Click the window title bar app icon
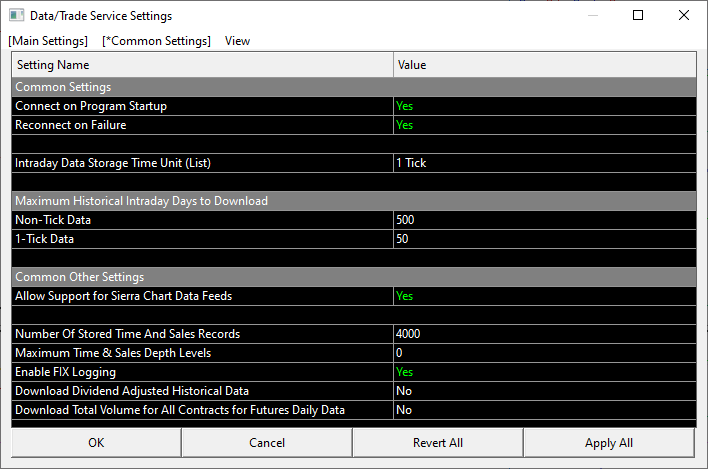Image resolution: width=708 pixels, height=469 pixels. coord(16,15)
